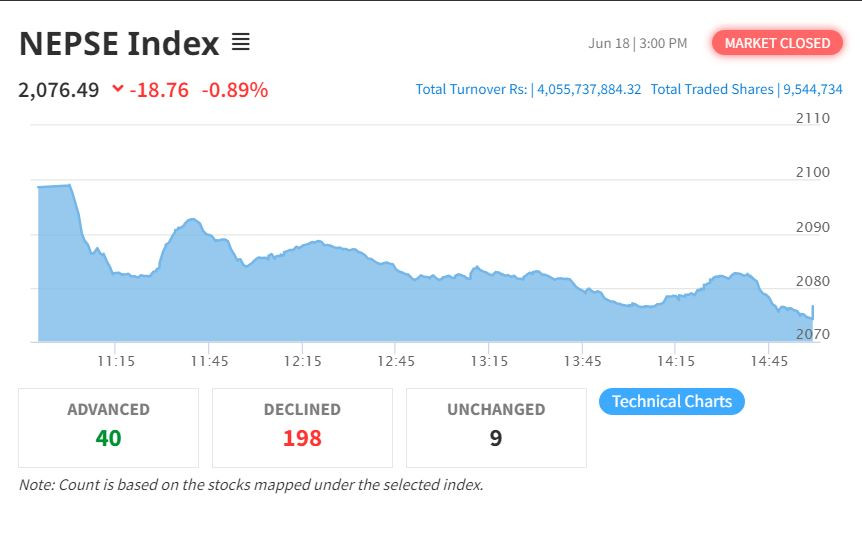Open Technical Charts

672,401
